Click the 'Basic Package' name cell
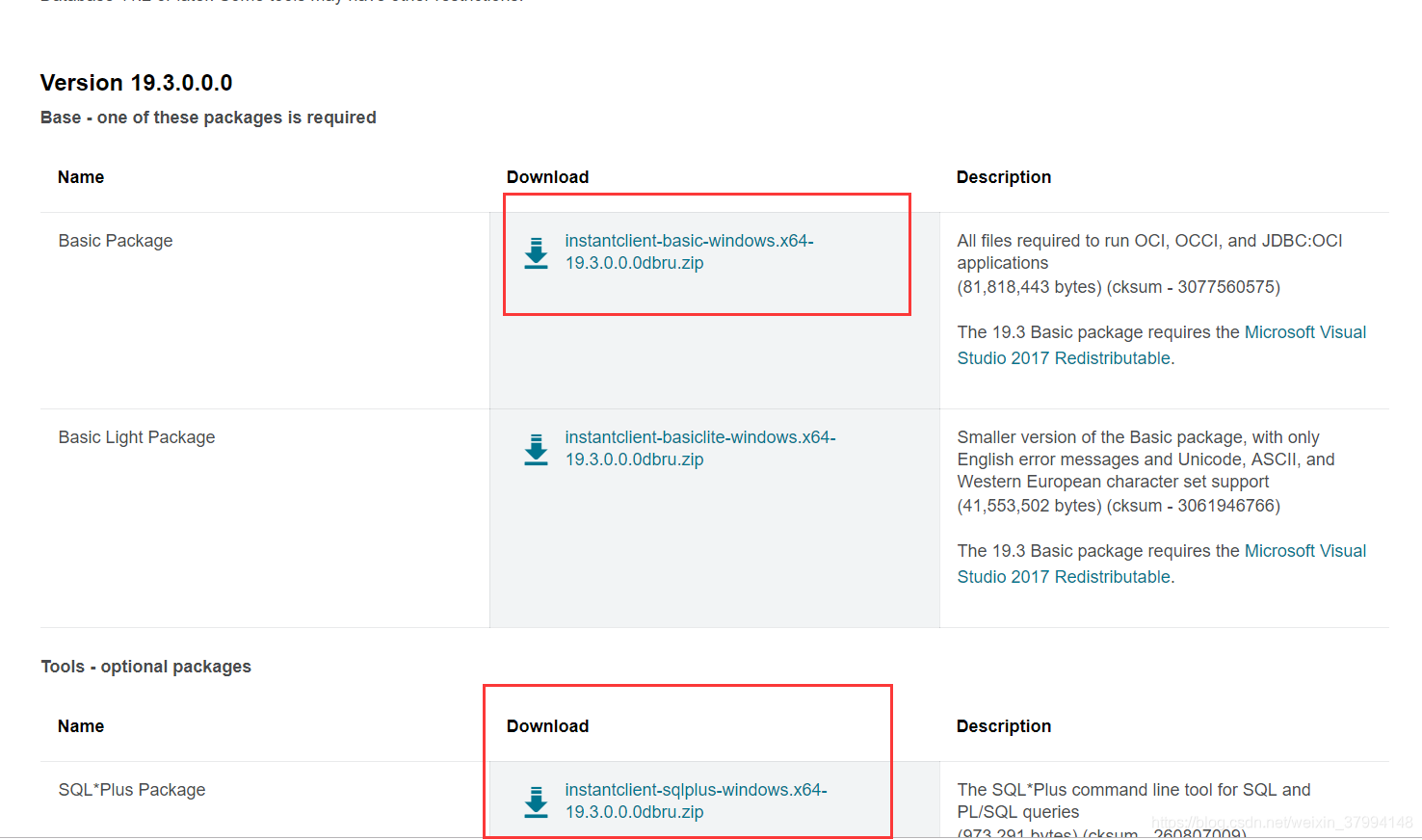Image resolution: width=1422 pixels, height=840 pixels. [116, 241]
